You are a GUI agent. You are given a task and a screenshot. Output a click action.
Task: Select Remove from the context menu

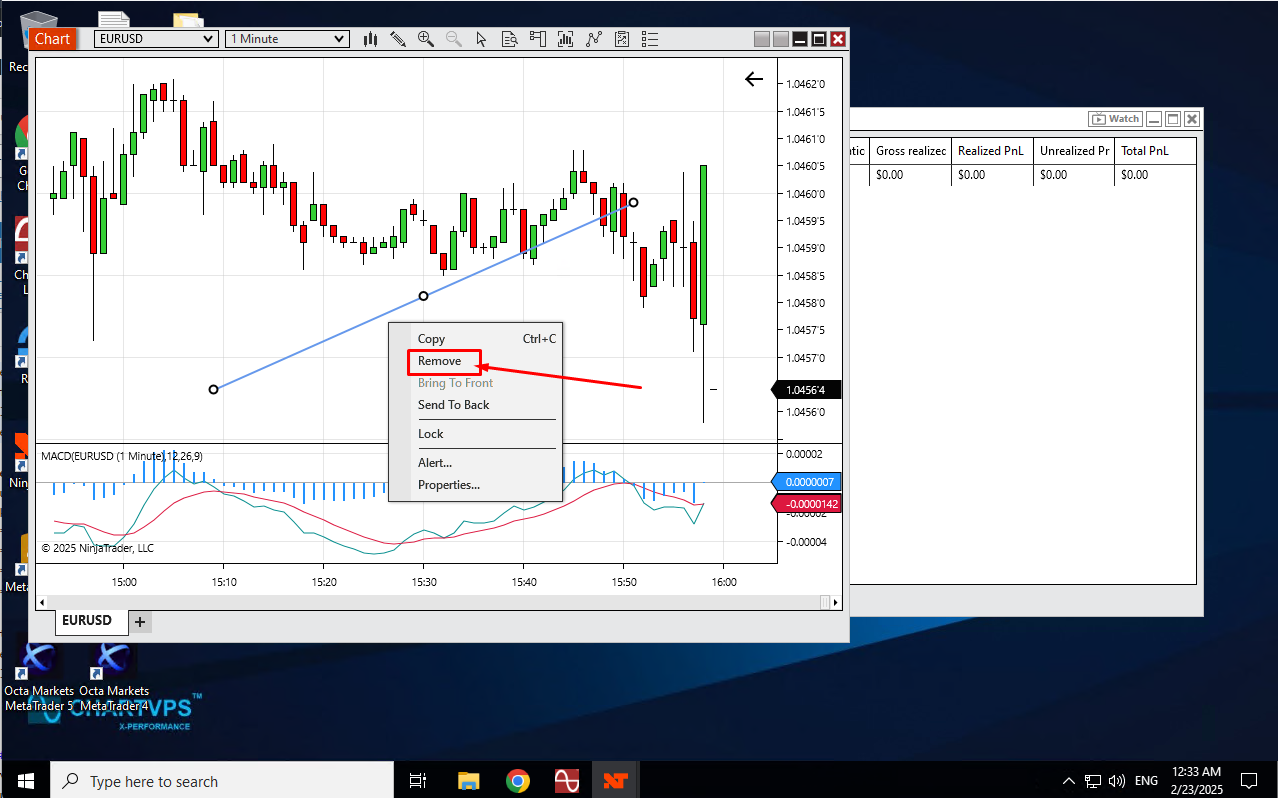pos(440,361)
